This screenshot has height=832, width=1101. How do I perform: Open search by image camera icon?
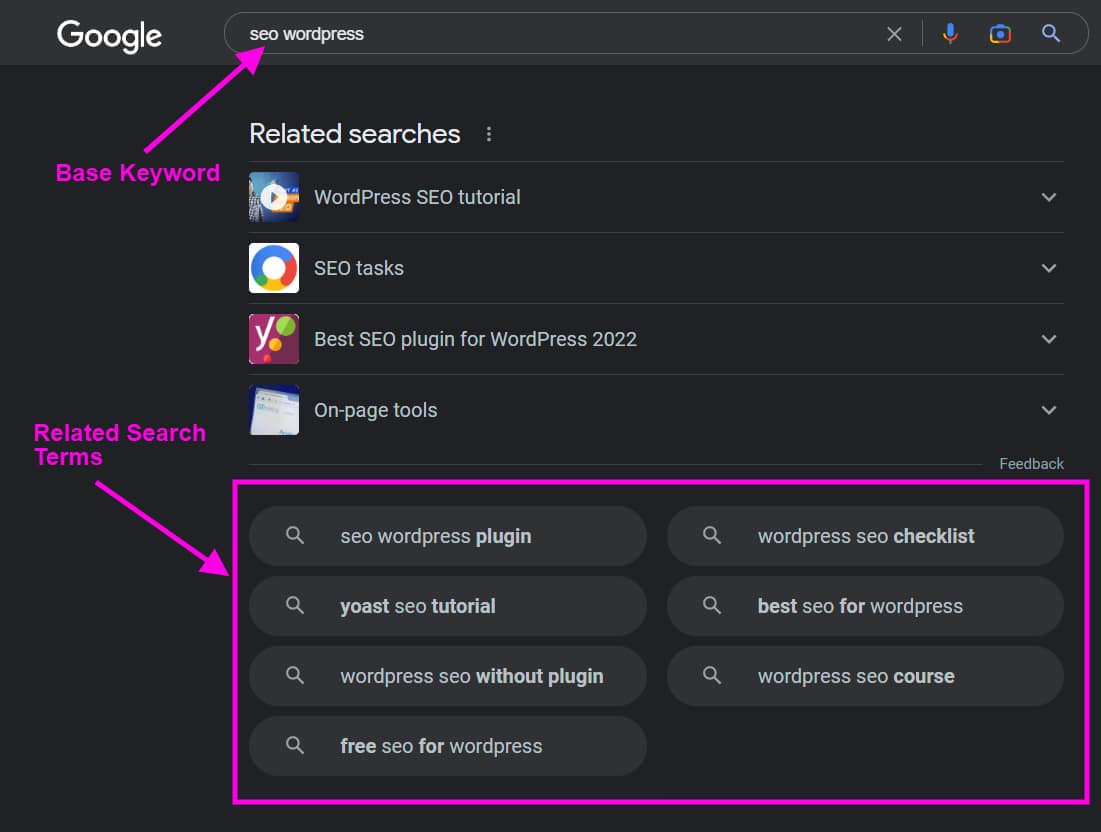point(1000,34)
